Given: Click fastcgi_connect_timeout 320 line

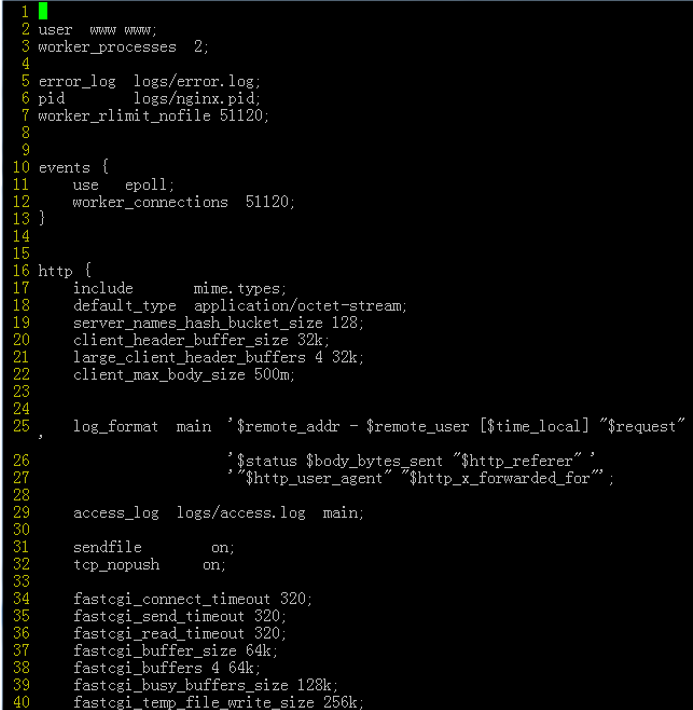Looking at the screenshot, I should [x=192, y=599].
